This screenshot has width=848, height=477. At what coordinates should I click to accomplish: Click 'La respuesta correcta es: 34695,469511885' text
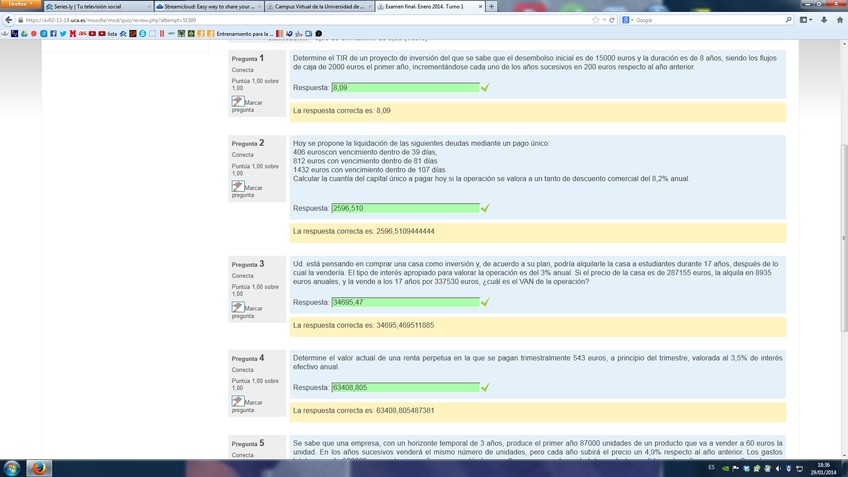tap(363, 326)
